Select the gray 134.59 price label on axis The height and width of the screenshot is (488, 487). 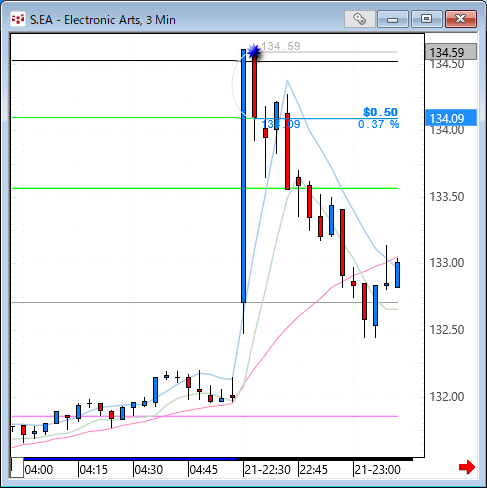click(x=451, y=52)
